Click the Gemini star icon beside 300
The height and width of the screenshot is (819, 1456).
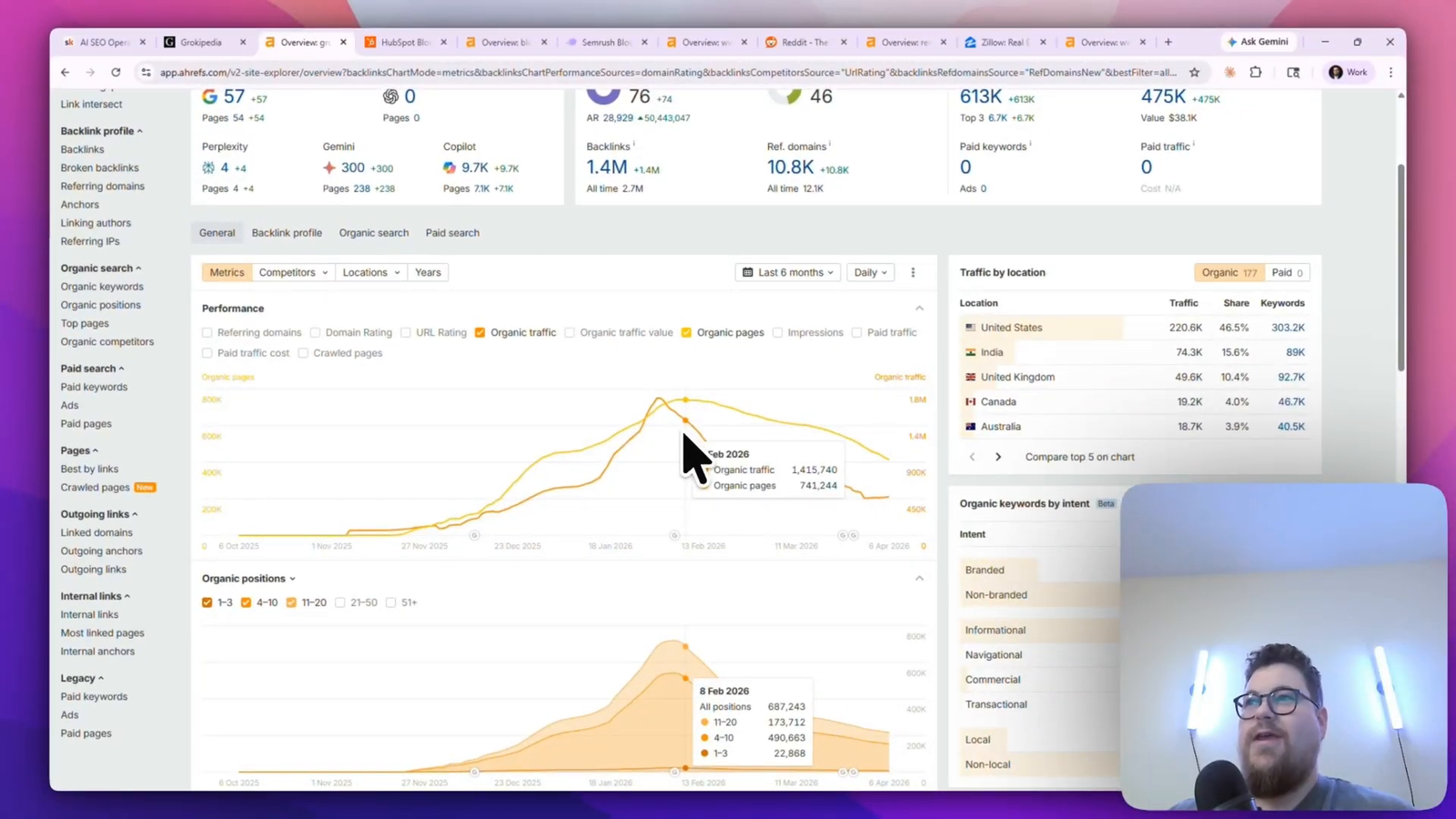click(328, 167)
